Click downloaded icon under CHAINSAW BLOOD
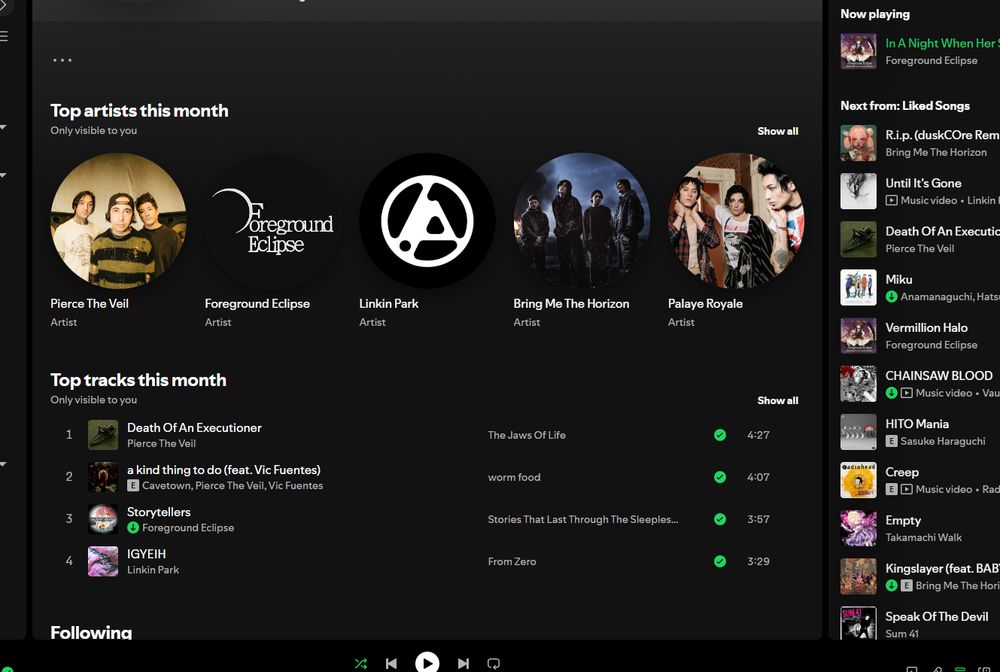Viewport: 1000px width, 672px height. pos(891,393)
